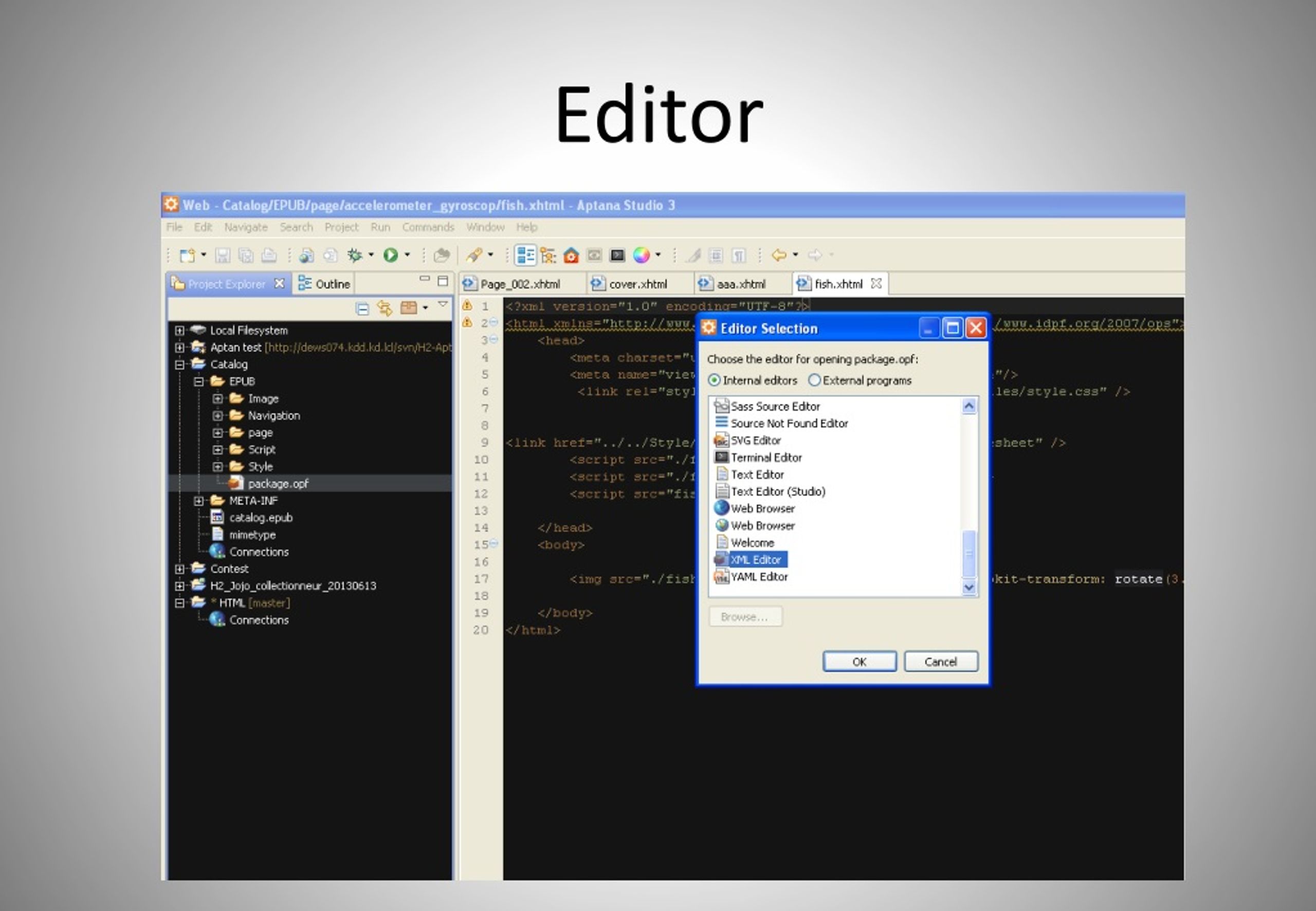This screenshot has width=1316, height=911.
Task: Click the package view icon in Project Explorer
Action: pyautogui.click(x=409, y=308)
